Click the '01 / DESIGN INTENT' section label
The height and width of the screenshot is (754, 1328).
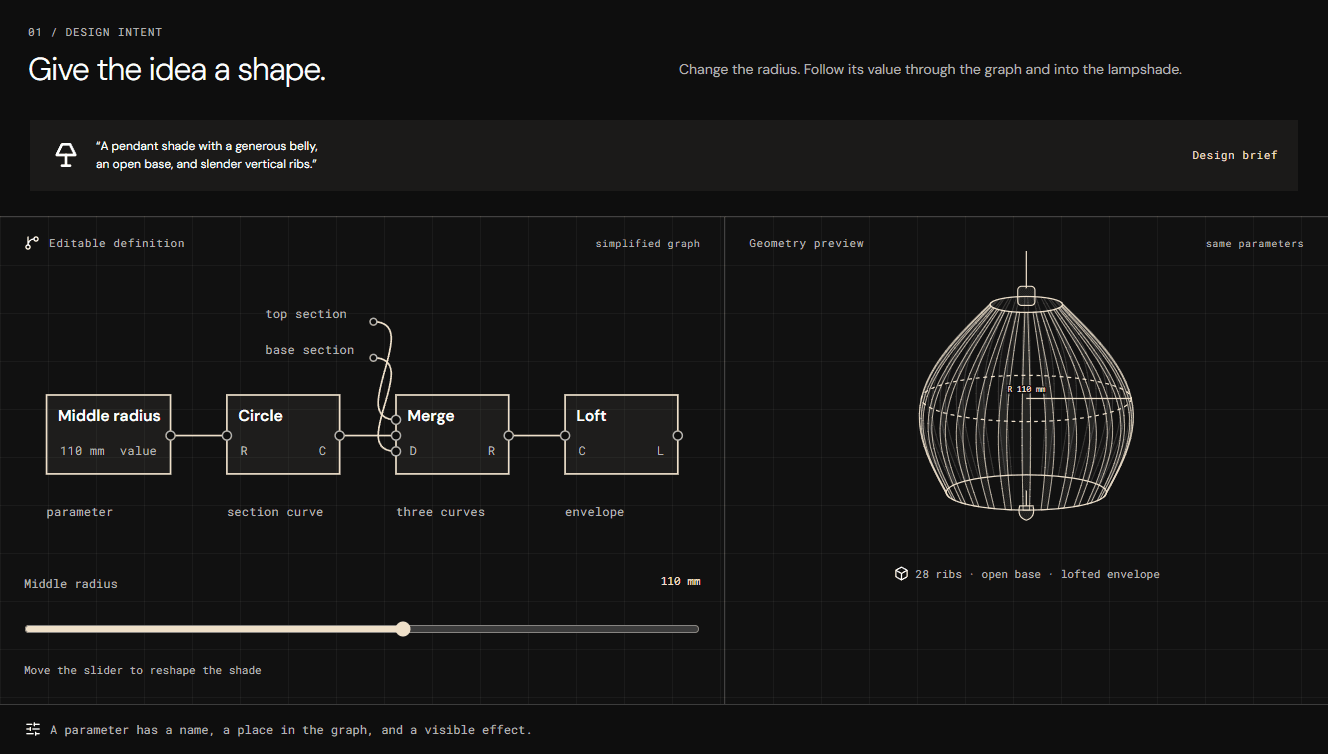click(95, 32)
